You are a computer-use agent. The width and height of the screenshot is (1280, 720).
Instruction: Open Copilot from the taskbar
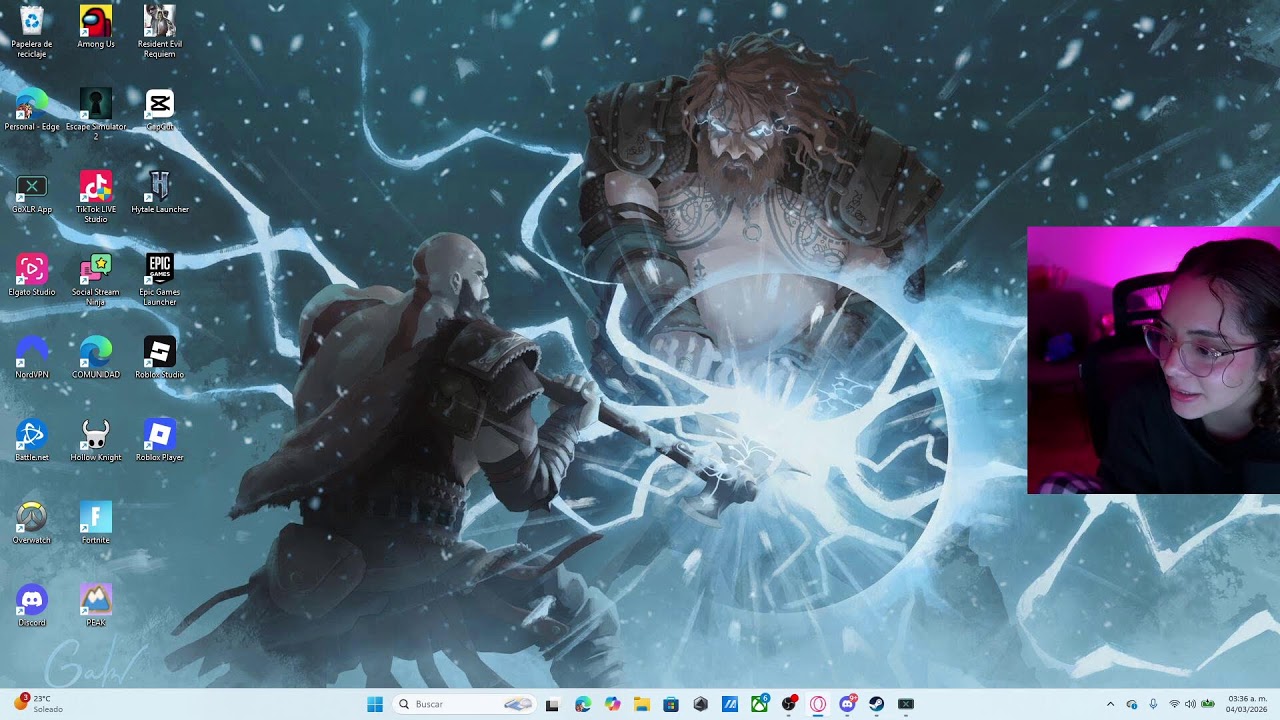coord(612,704)
